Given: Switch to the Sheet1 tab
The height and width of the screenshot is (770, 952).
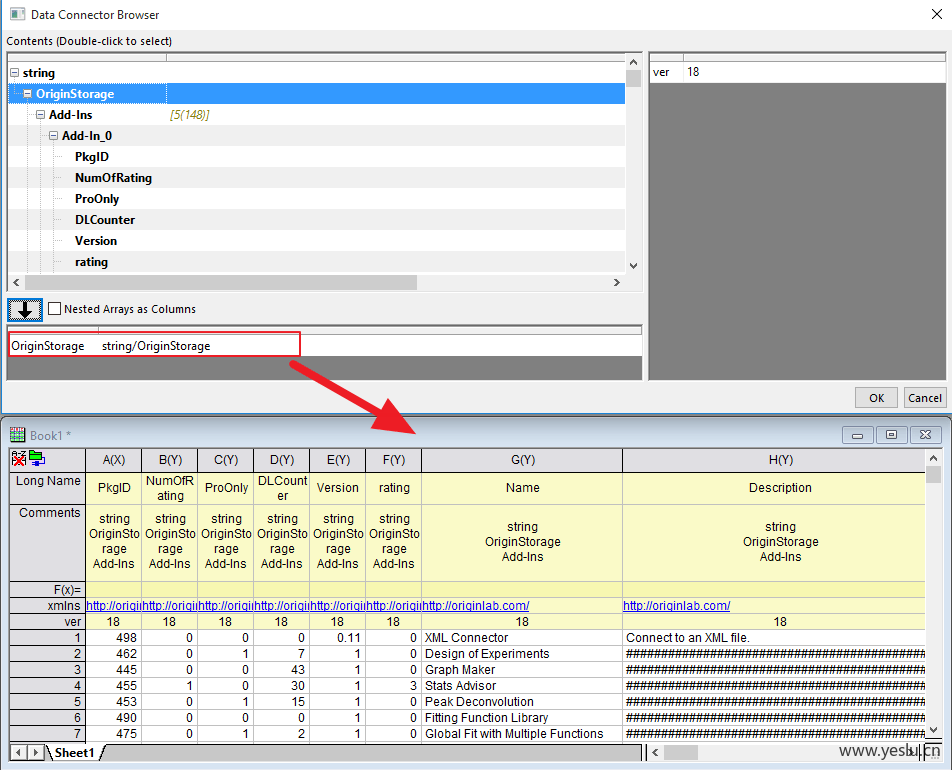Looking at the screenshot, I should (75, 752).
